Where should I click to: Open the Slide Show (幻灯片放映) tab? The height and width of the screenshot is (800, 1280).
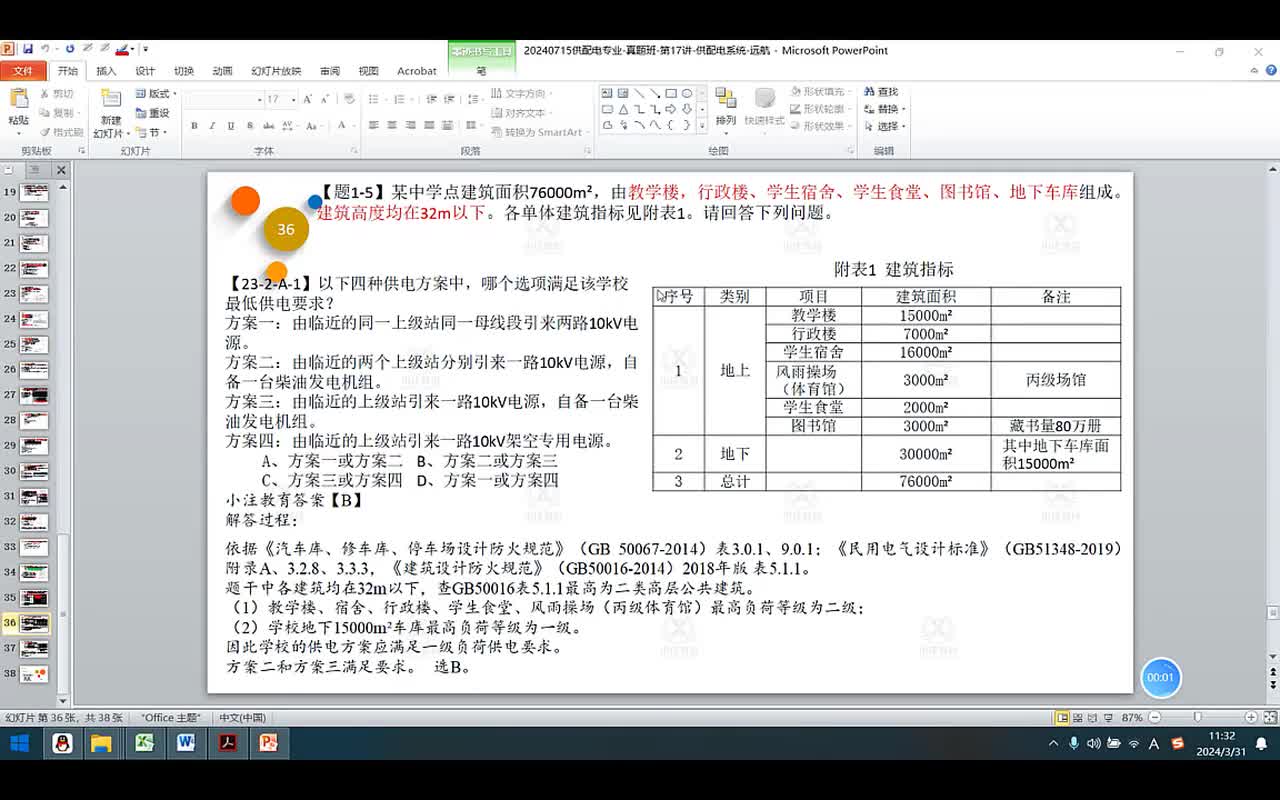(276, 71)
